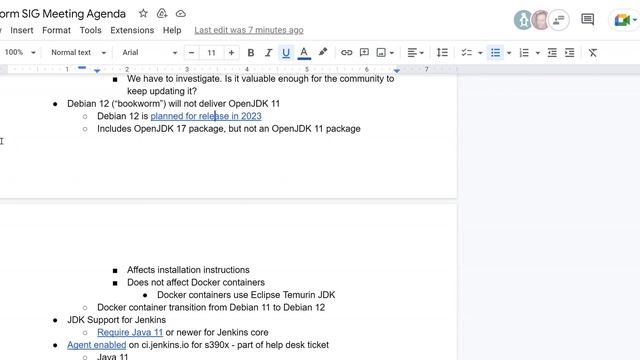Toggle the numbered list button

tap(524, 52)
